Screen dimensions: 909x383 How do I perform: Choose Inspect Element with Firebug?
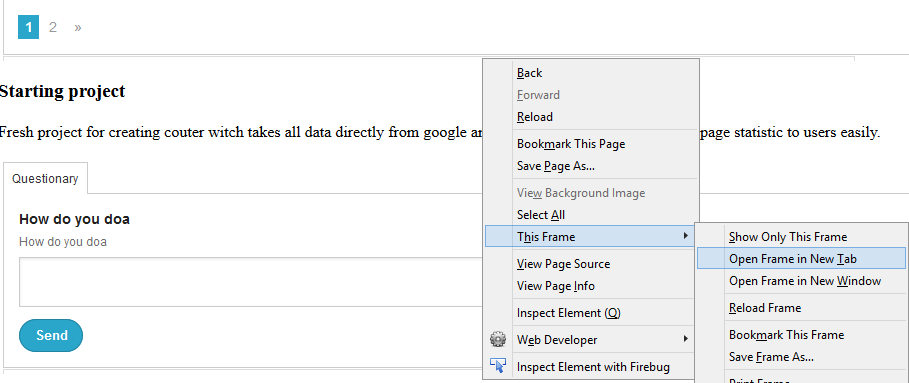(591, 367)
